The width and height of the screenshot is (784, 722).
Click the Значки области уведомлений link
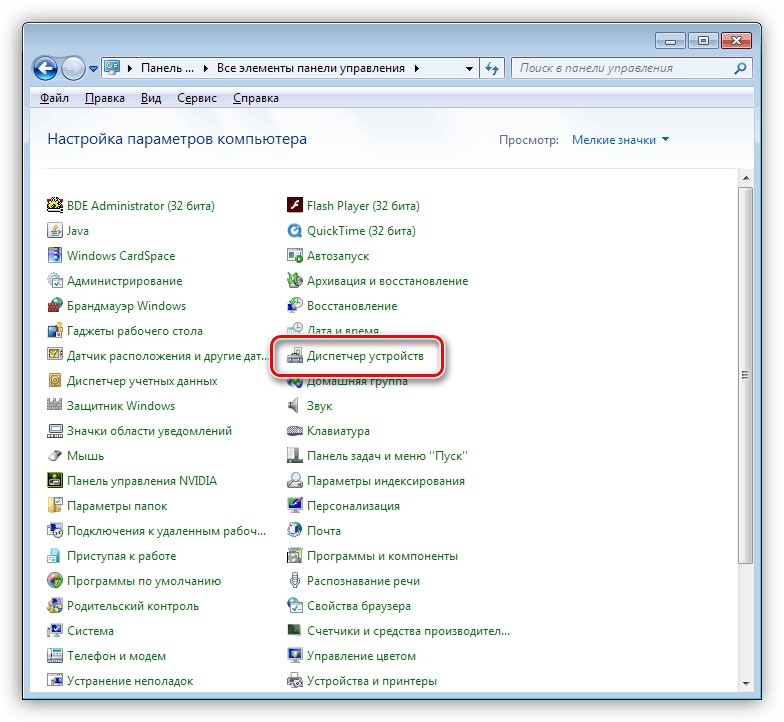[x=150, y=430]
